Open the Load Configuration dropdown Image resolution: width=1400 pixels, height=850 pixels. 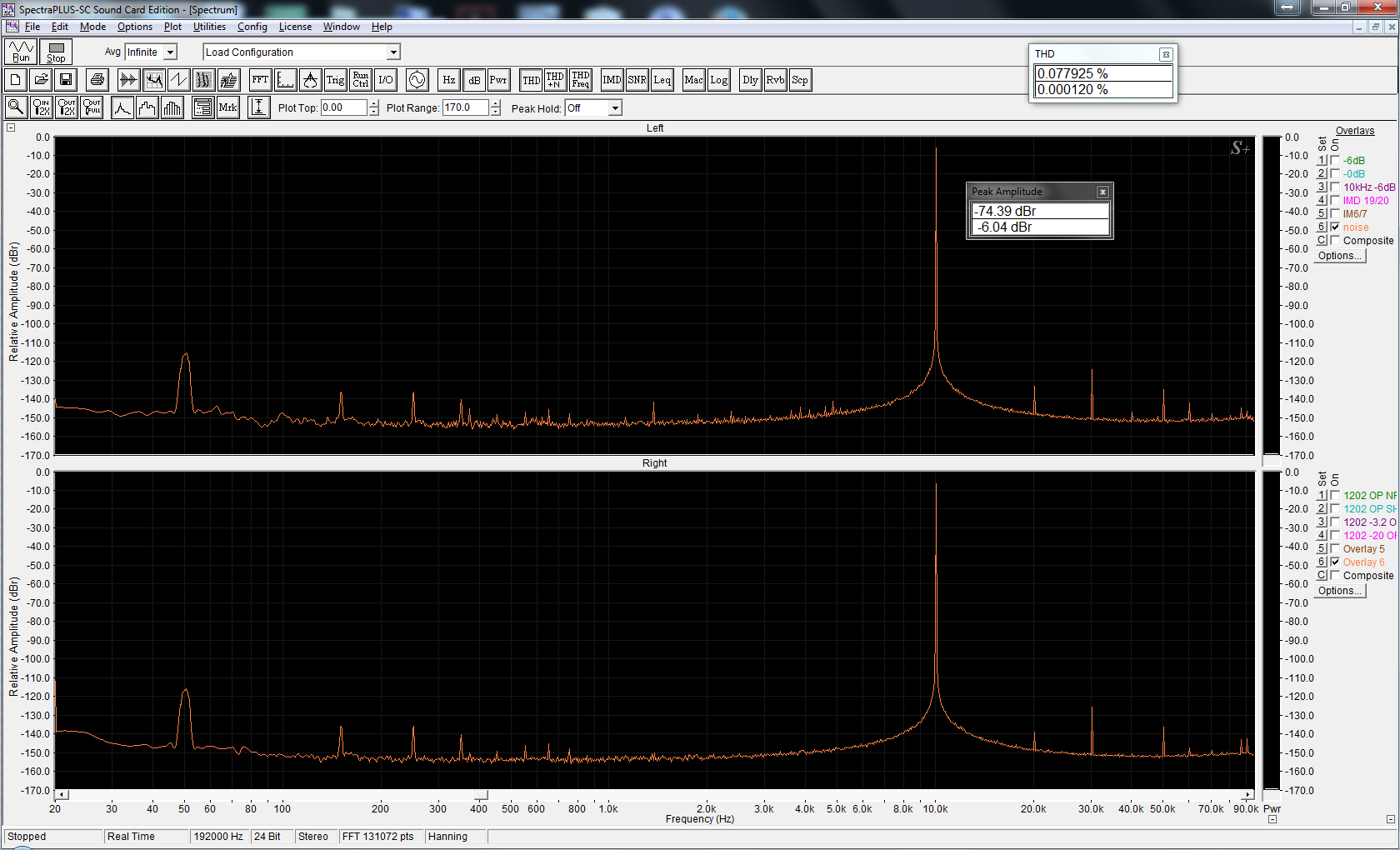[393, 52]
